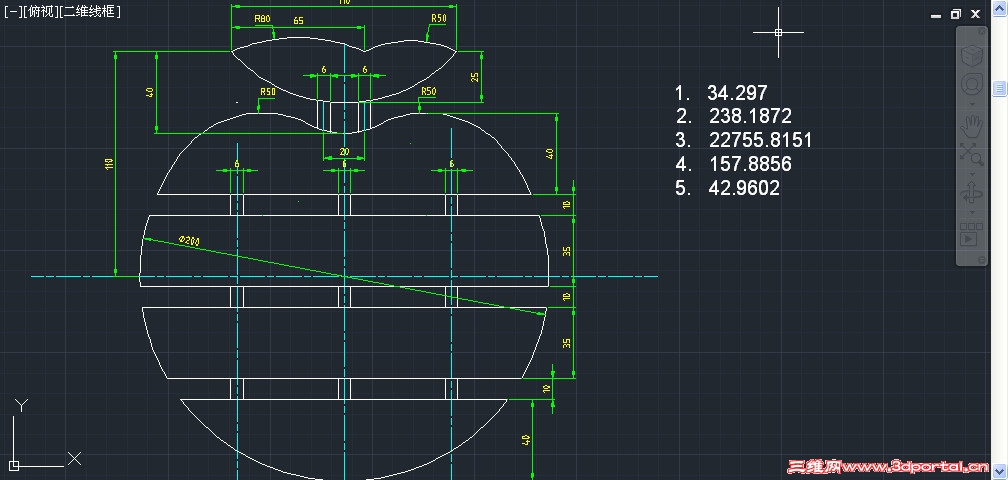
Task: Select text line '3. 22755.8151'
Action: pyautogui.click(x=743, y=140)
